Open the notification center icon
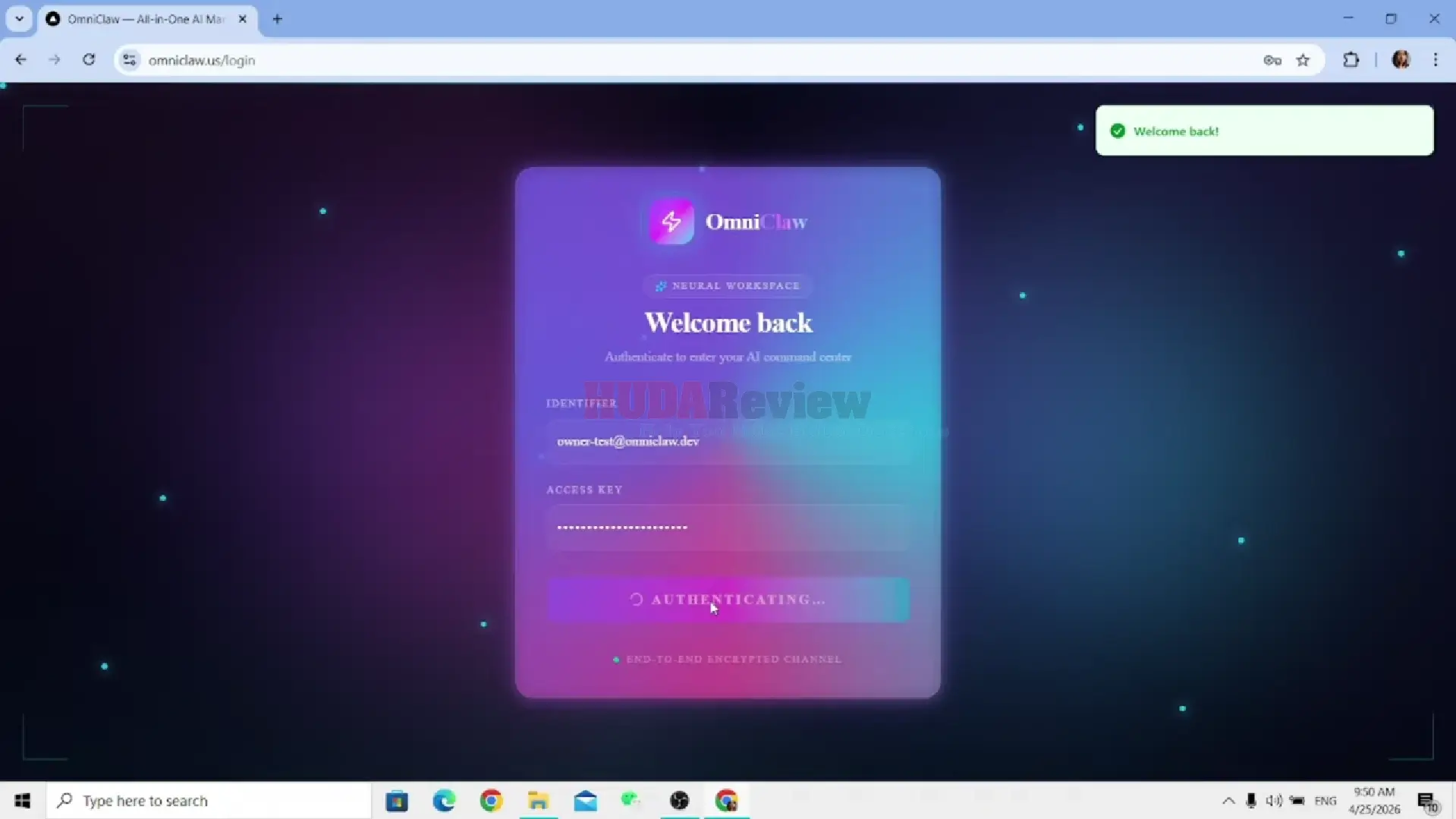1456x819 pixels. tap(1427, 801)
